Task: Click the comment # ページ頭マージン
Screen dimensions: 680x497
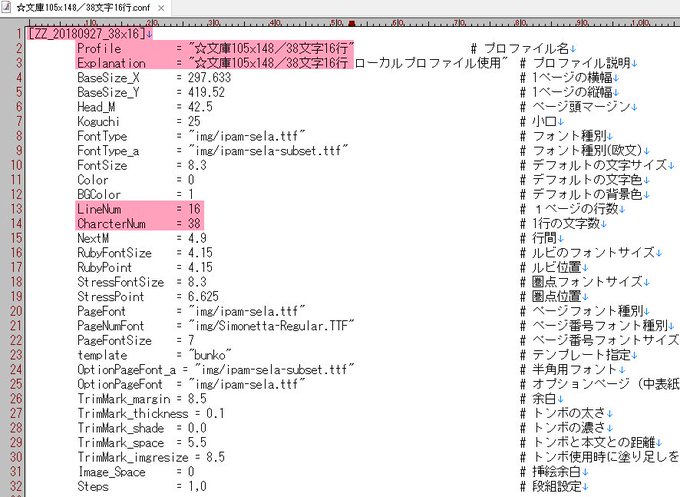Action: (575, 107)
